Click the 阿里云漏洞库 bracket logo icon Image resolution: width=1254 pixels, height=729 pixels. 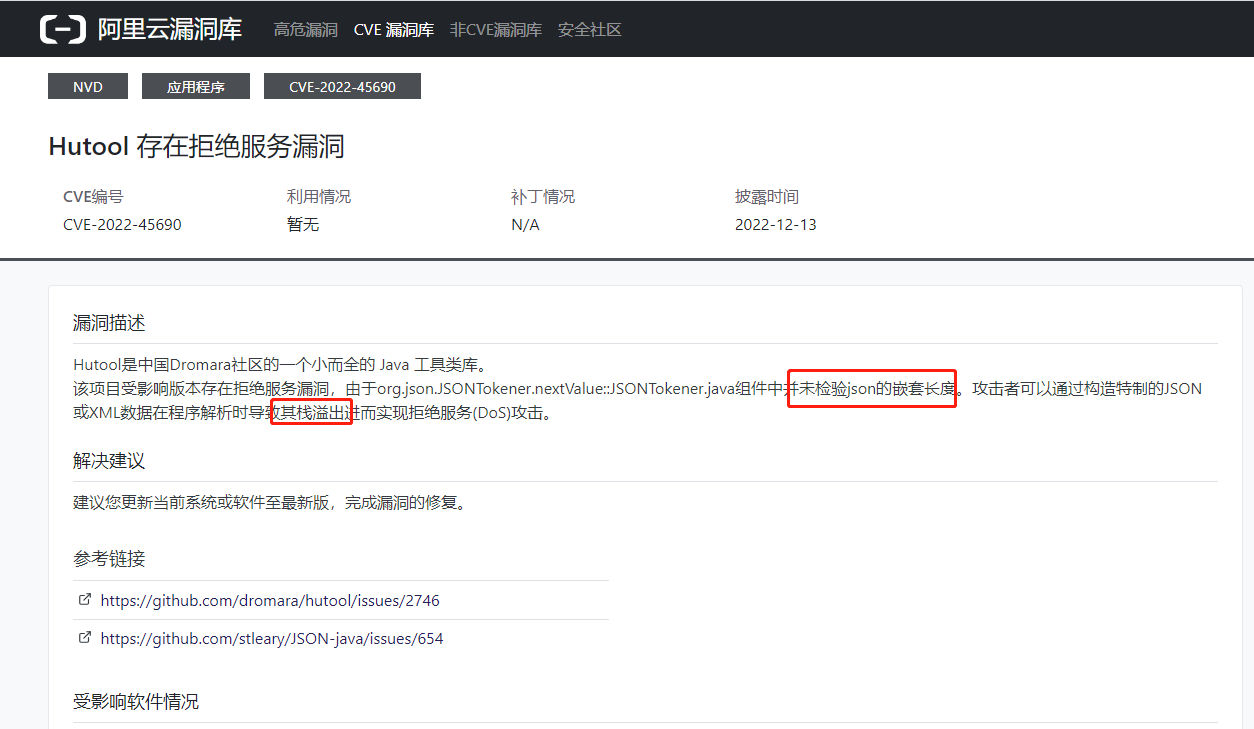(x=63, y=29)
